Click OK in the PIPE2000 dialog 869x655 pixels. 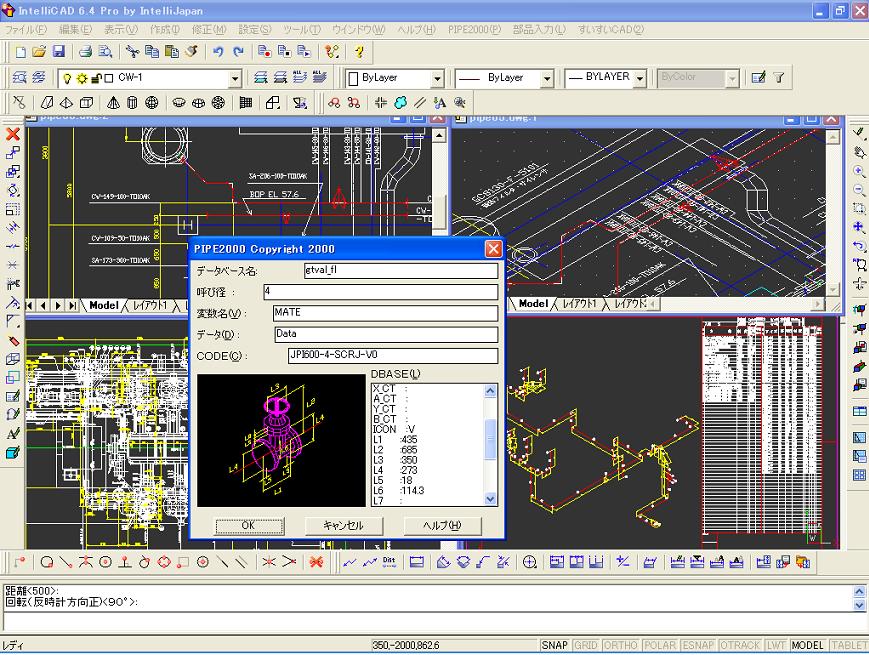pyautogui.click(x=249, y=525)
